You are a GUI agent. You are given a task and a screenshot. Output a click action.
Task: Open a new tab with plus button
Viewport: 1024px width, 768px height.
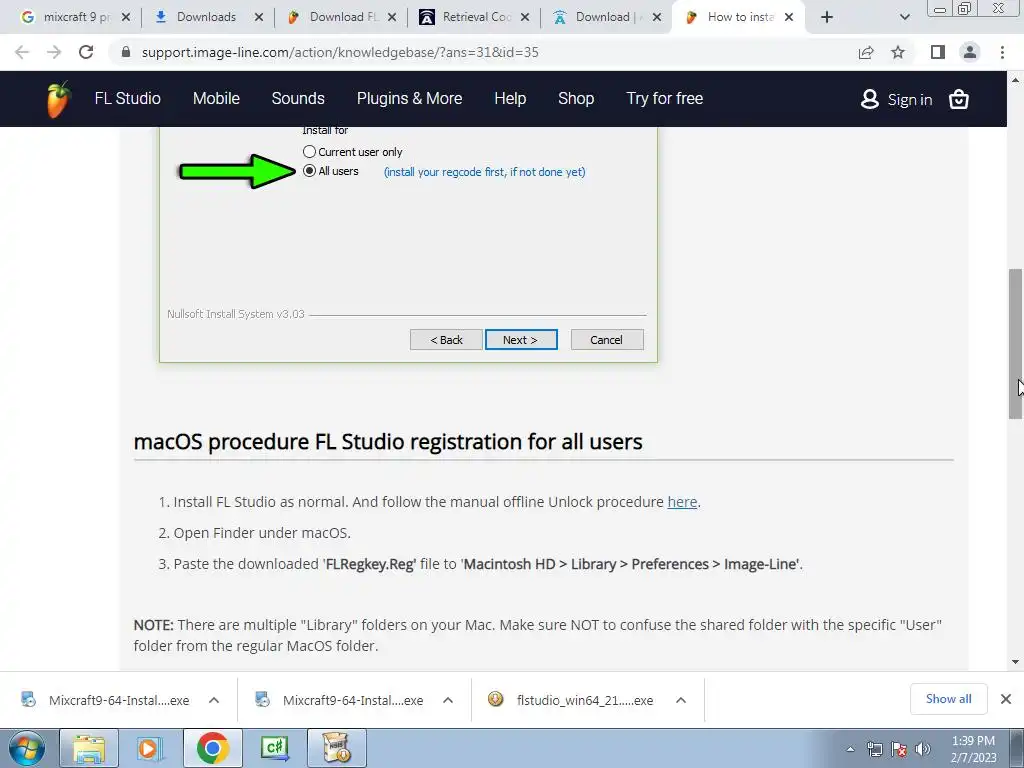tap(827, 17)
